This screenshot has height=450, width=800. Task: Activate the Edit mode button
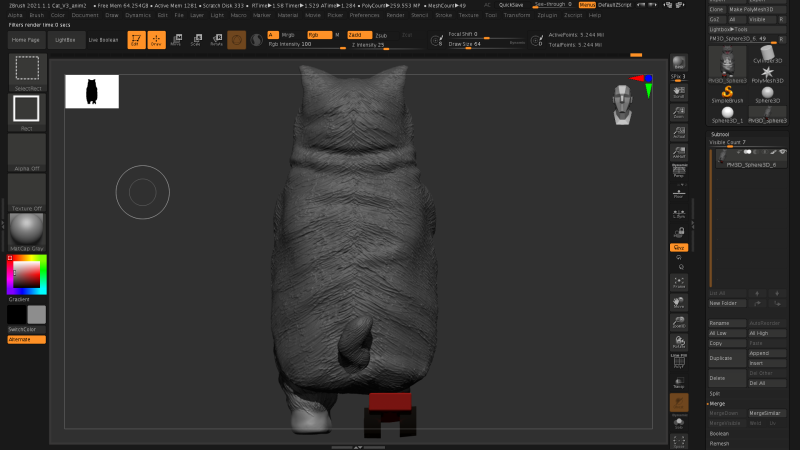[135, 40]
